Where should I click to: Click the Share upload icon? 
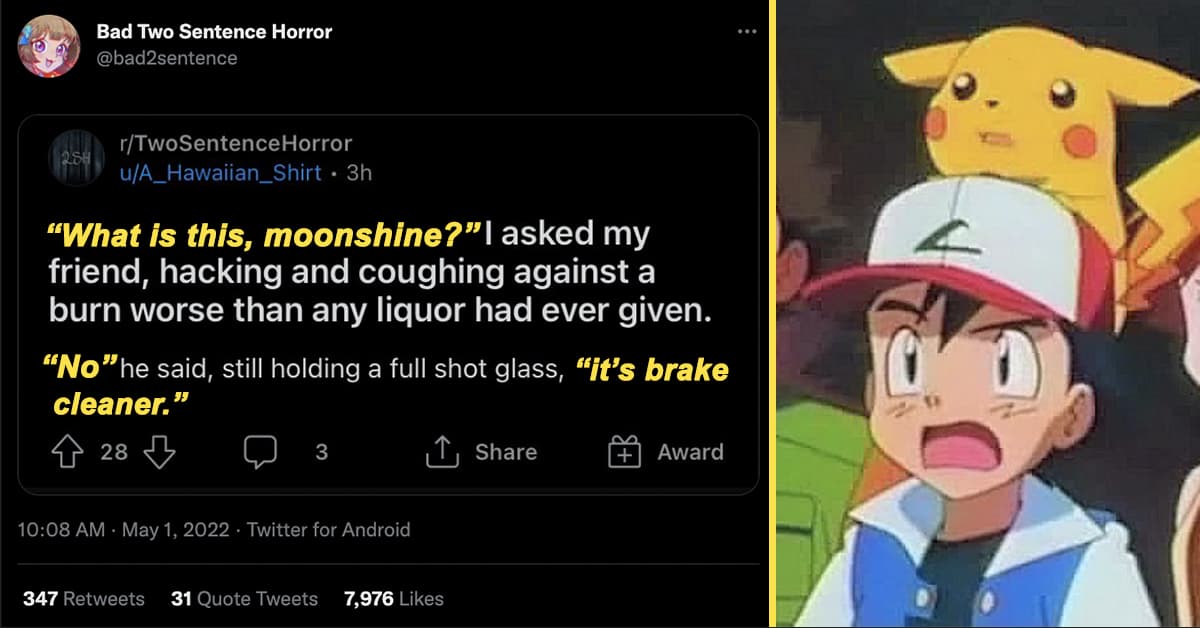(x=441, y=452)
